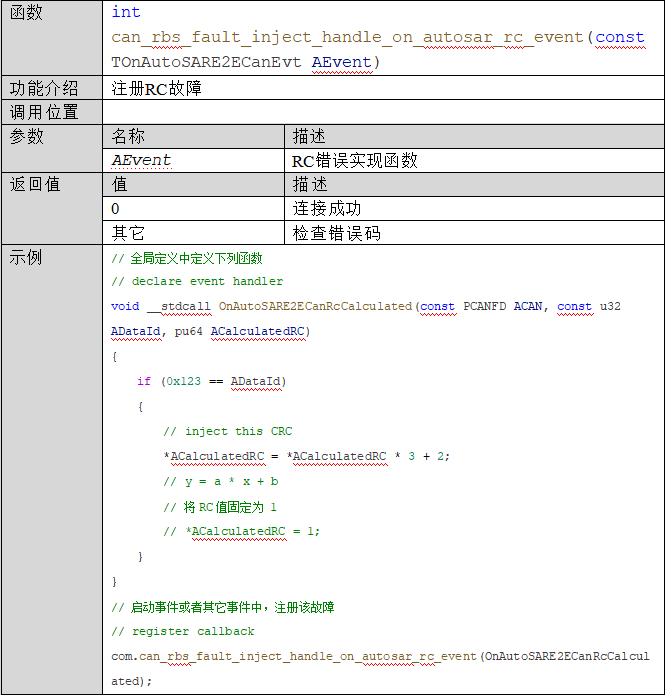This screenshot has width=666, height=696.
Task: Click 'AEvent)' in the function signature
Action: tap(346, 62)
